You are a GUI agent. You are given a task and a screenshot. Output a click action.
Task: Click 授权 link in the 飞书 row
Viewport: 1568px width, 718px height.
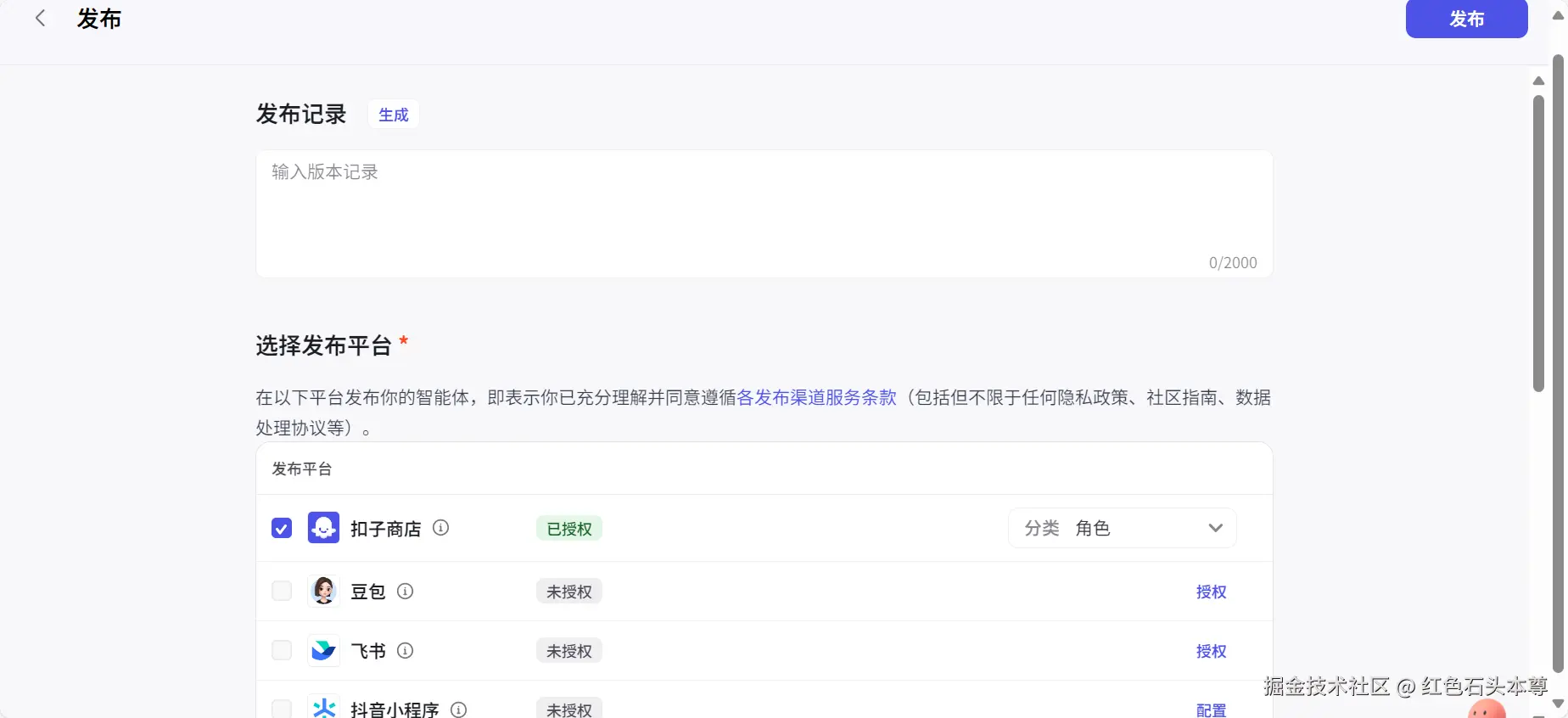point(1211,651)
